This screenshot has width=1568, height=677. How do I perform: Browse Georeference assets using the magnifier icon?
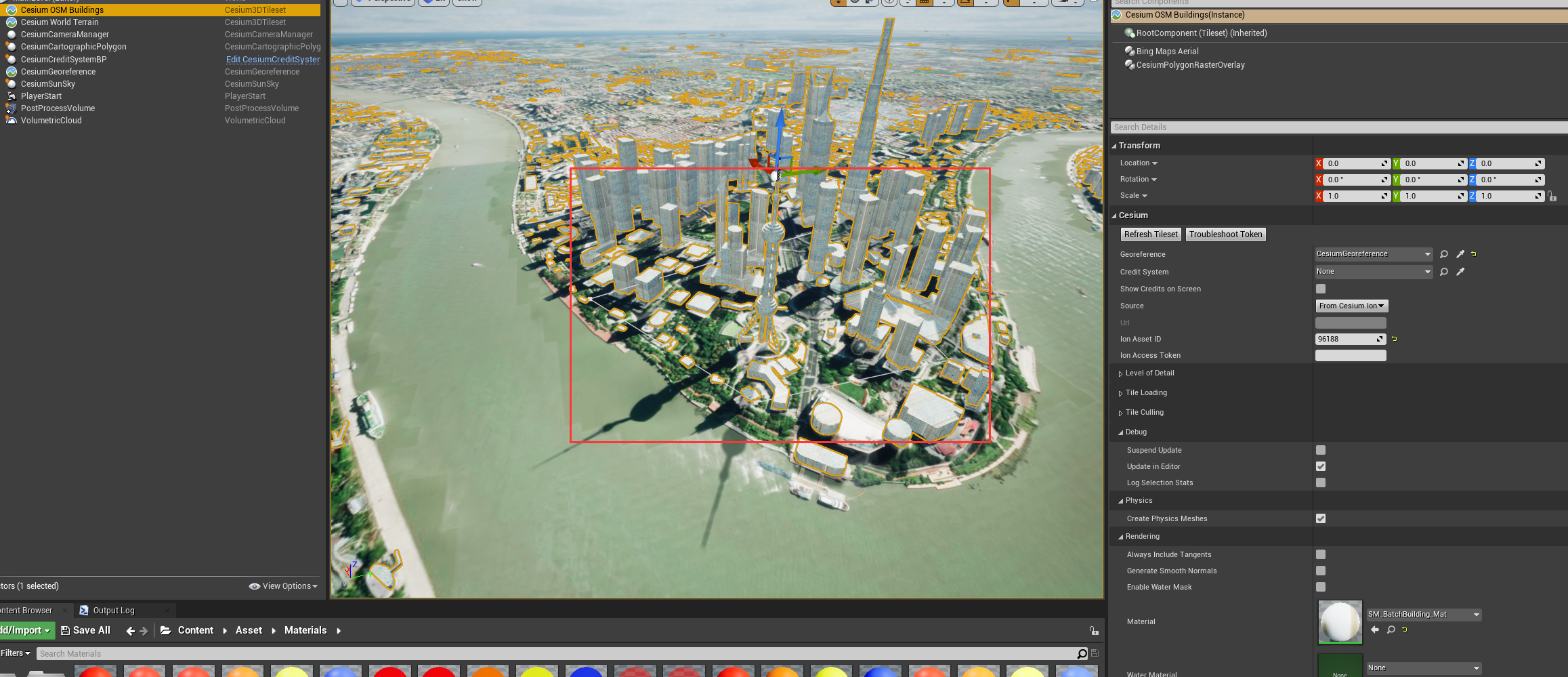[1443, 254]
